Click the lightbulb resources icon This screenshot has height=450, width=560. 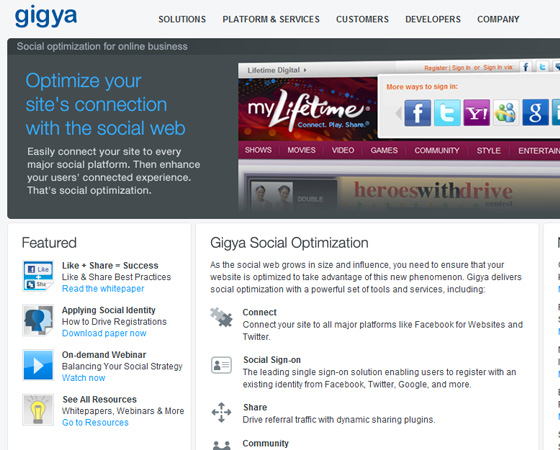coord(38,410)
